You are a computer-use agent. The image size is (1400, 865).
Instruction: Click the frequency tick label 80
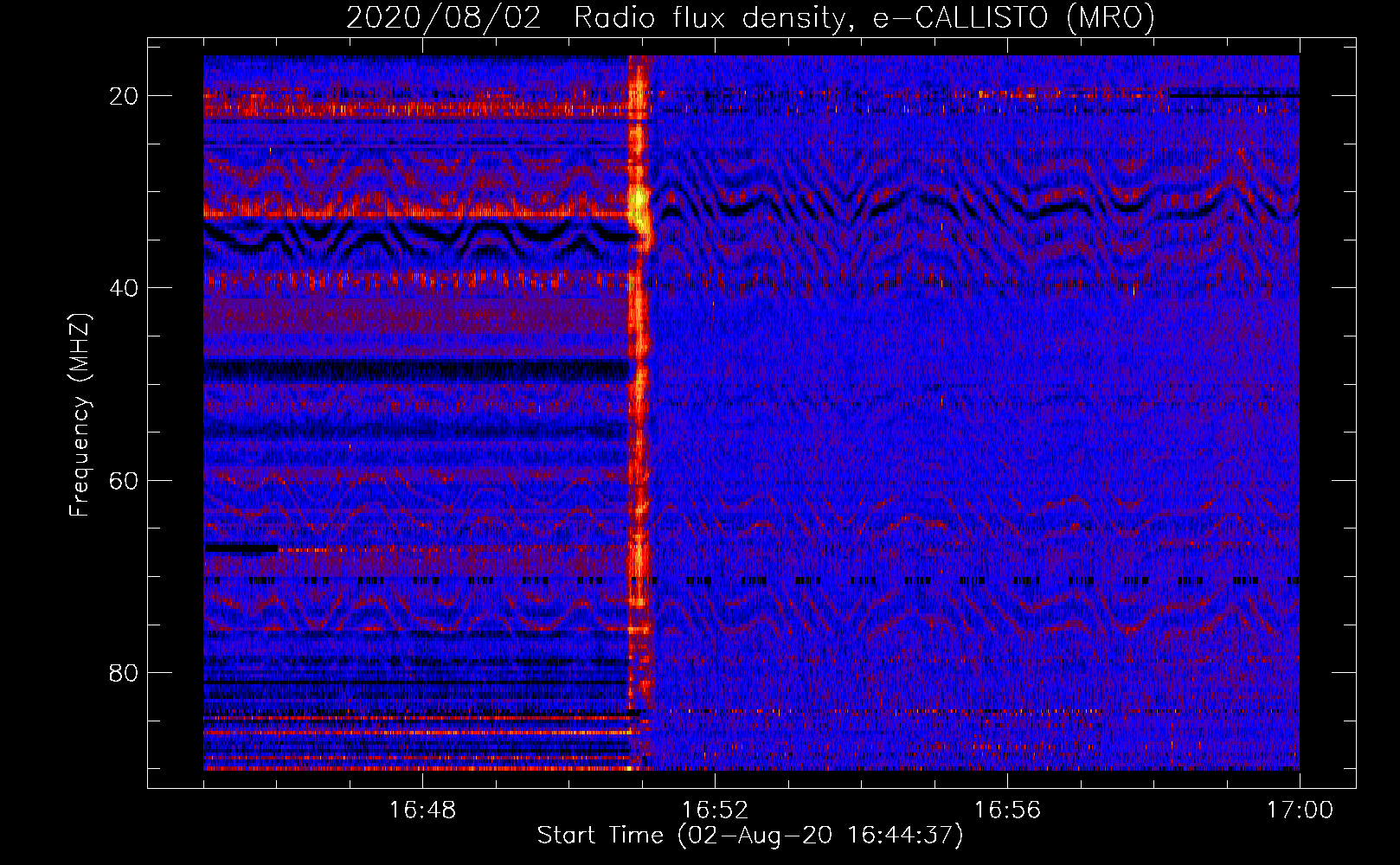(x=124, y=672)
